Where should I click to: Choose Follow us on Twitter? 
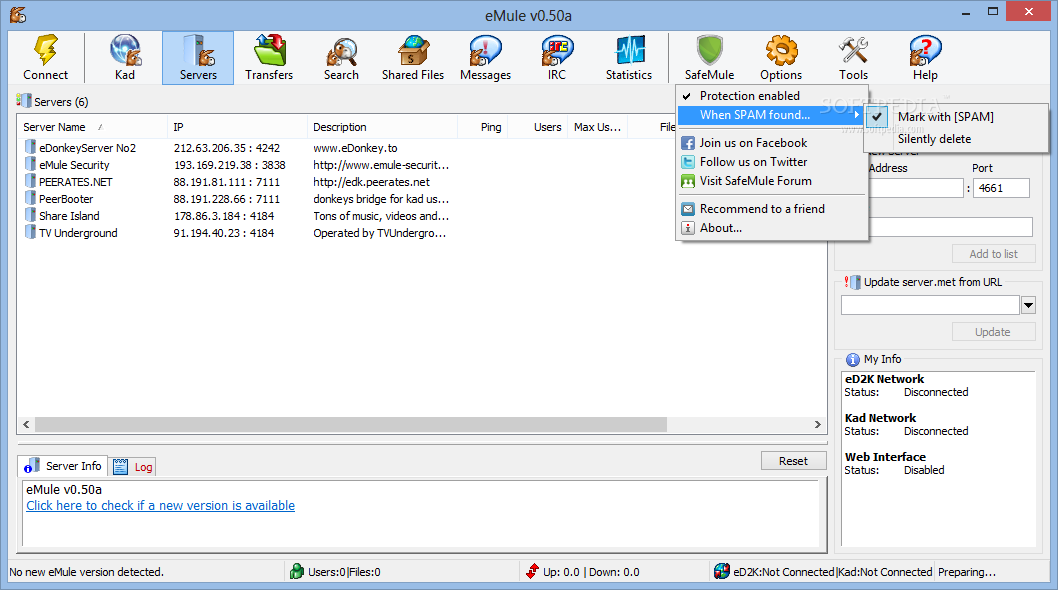pos(772,162)
